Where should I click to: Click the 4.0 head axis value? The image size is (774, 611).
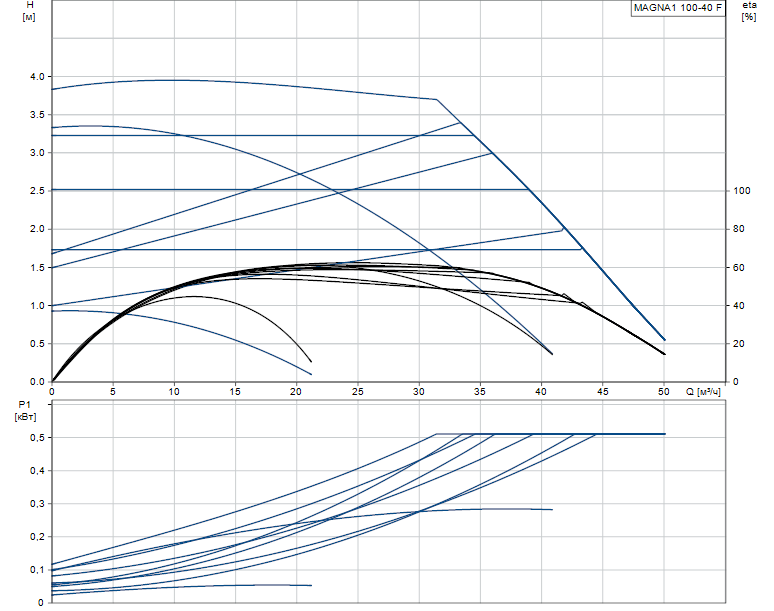pyautogui.click(x=37, y=77)
